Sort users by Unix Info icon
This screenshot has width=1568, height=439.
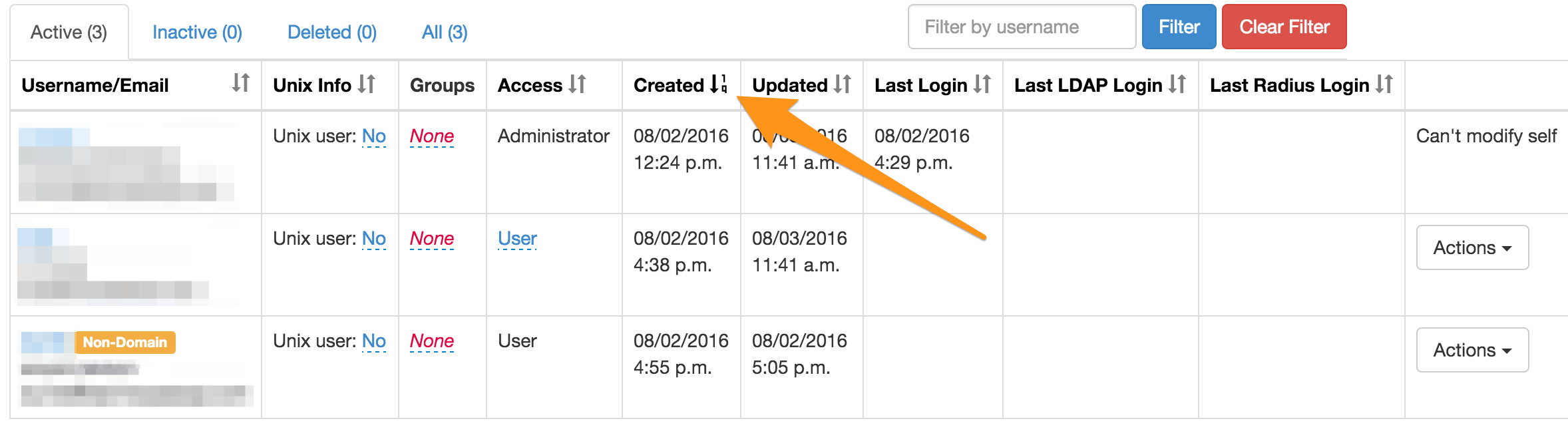[367, 84]
